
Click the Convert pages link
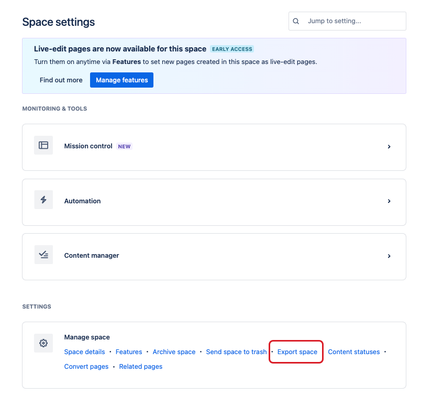pyautogui.click(x=86, y=366)
